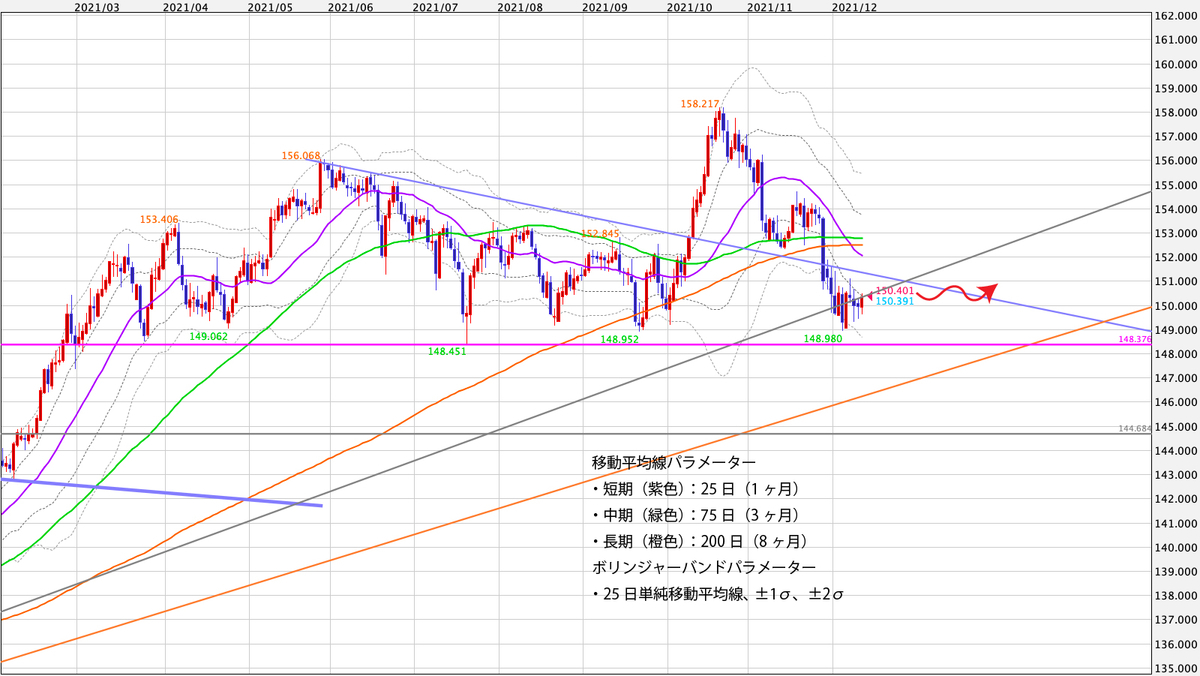Click the 149.062 green low label
This screenshot has height=676, width=1200.
click(x=209, y=336)
